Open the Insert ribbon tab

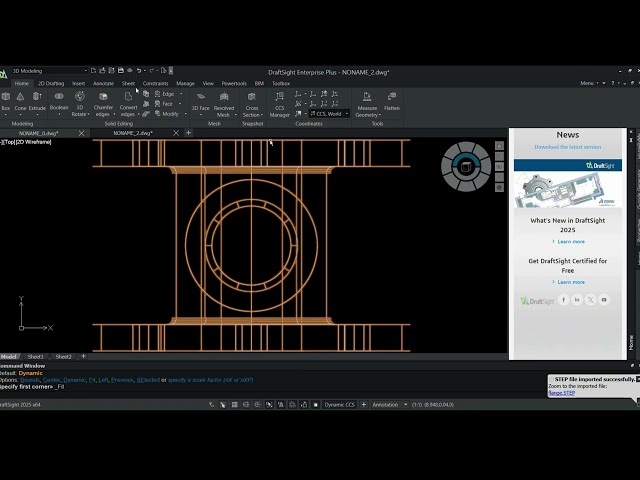coord(78,83)
